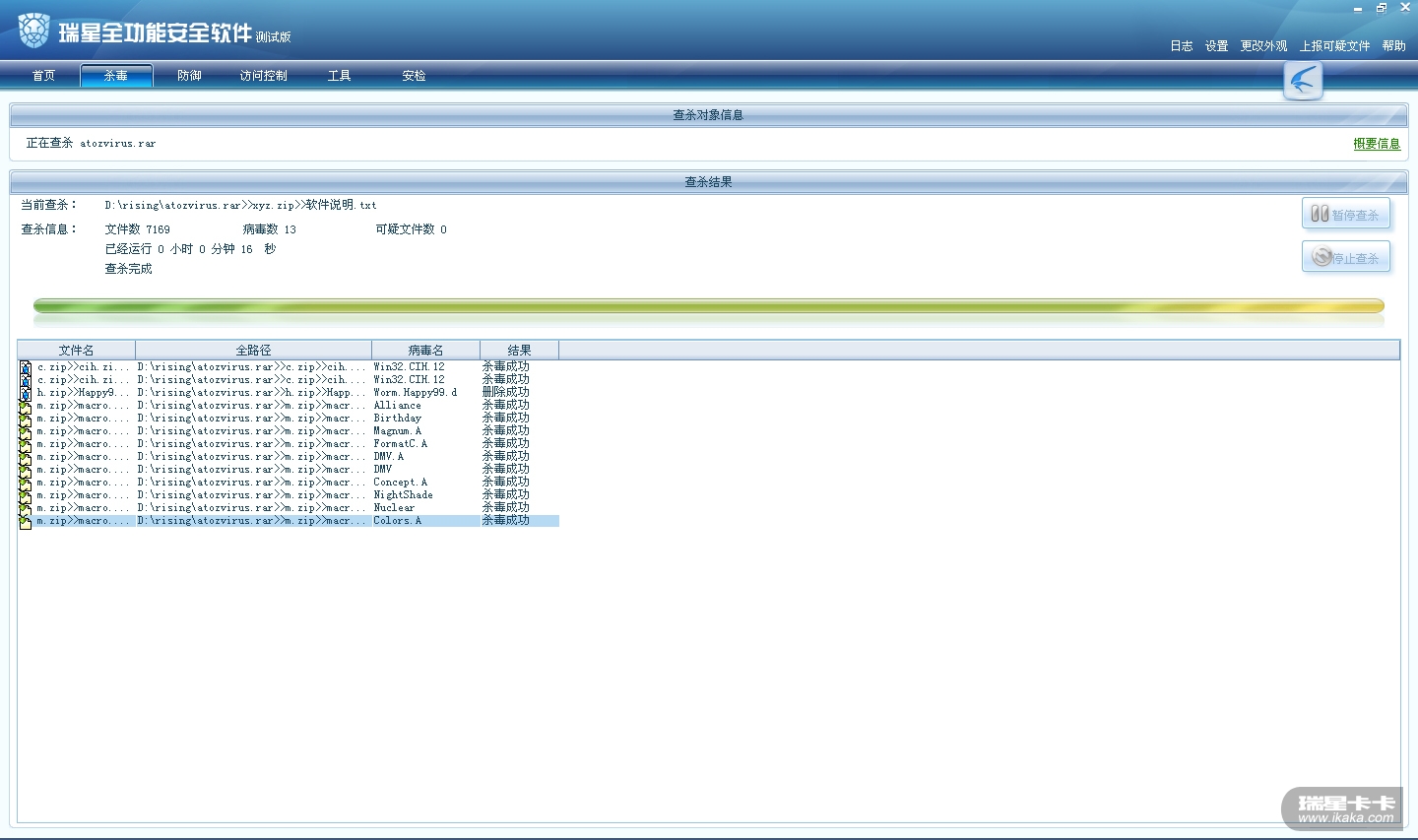Click the 杀毒成功 result in the Alliance row
The width and height of the screenshot is (1418, 840).
point(506,405)
